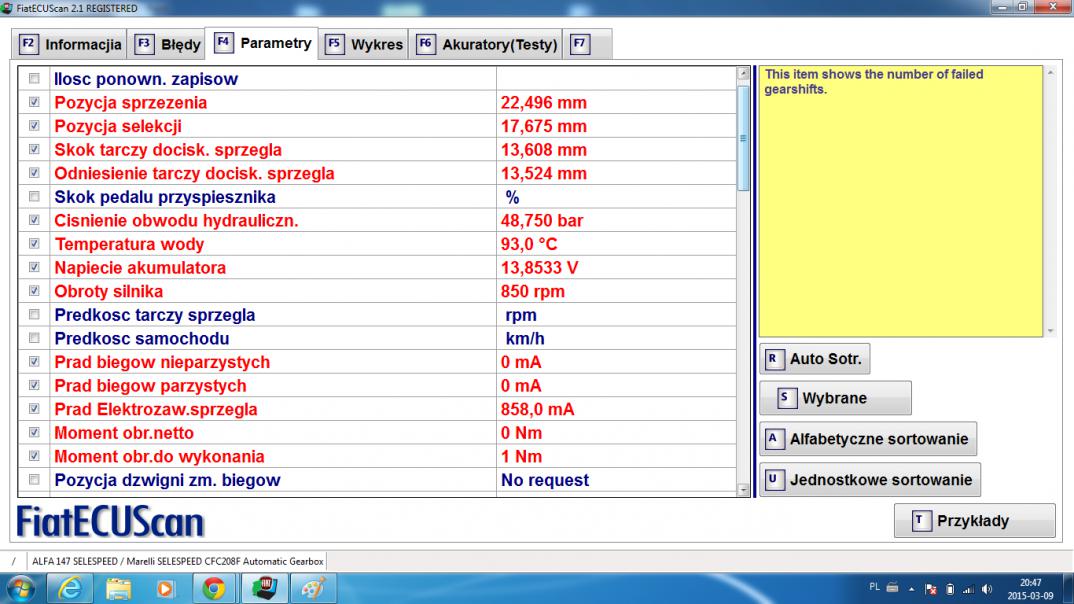Open Google Chrome from the taskbar
Viewport: 1074px width, 604px height.
(212, 589)
